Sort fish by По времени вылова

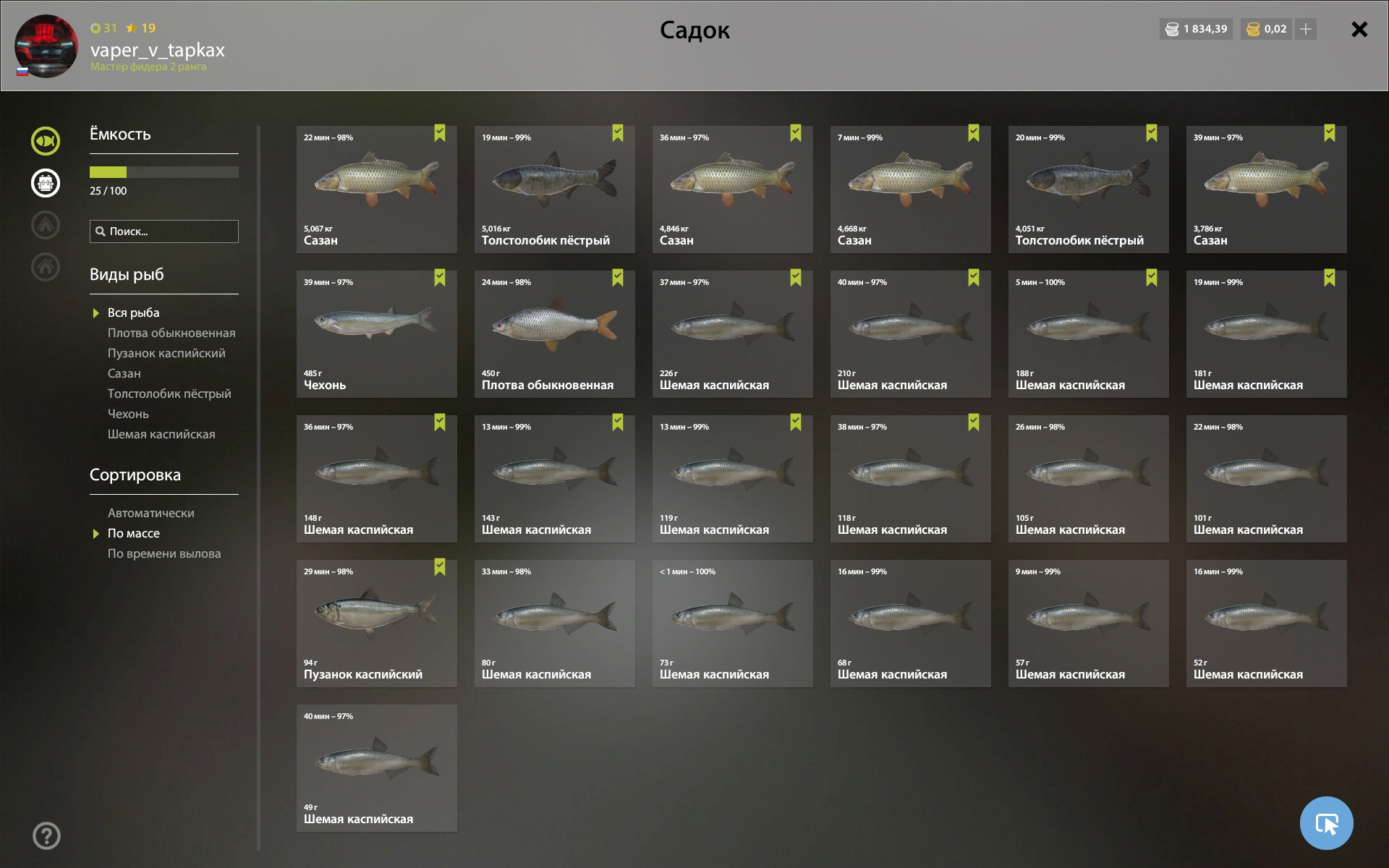pyautogui.click(x=164, y=553)
